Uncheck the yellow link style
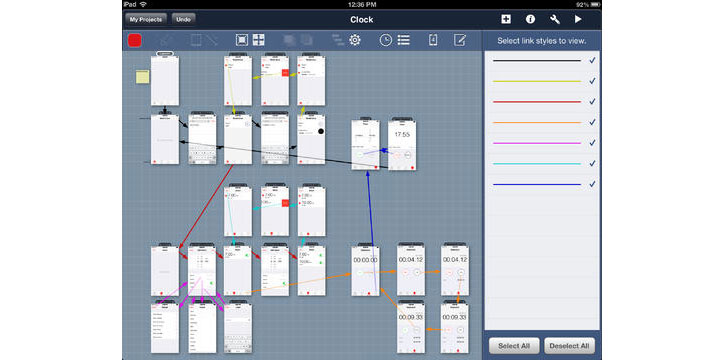The height and width of the screenshot is (360, 724). (x=592, y=81)
